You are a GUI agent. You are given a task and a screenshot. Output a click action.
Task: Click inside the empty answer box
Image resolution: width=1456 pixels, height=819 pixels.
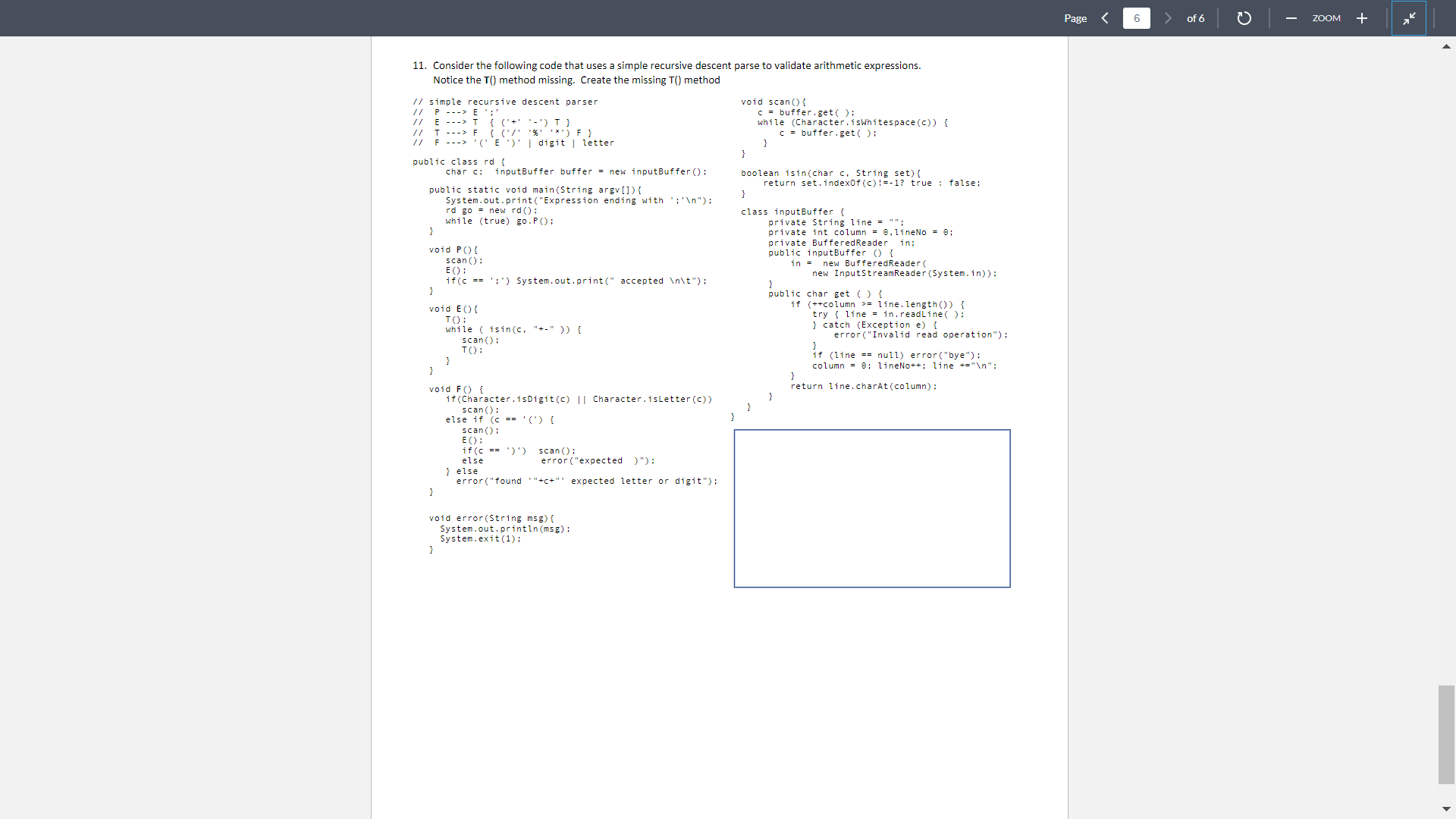[x=871, y=508]
